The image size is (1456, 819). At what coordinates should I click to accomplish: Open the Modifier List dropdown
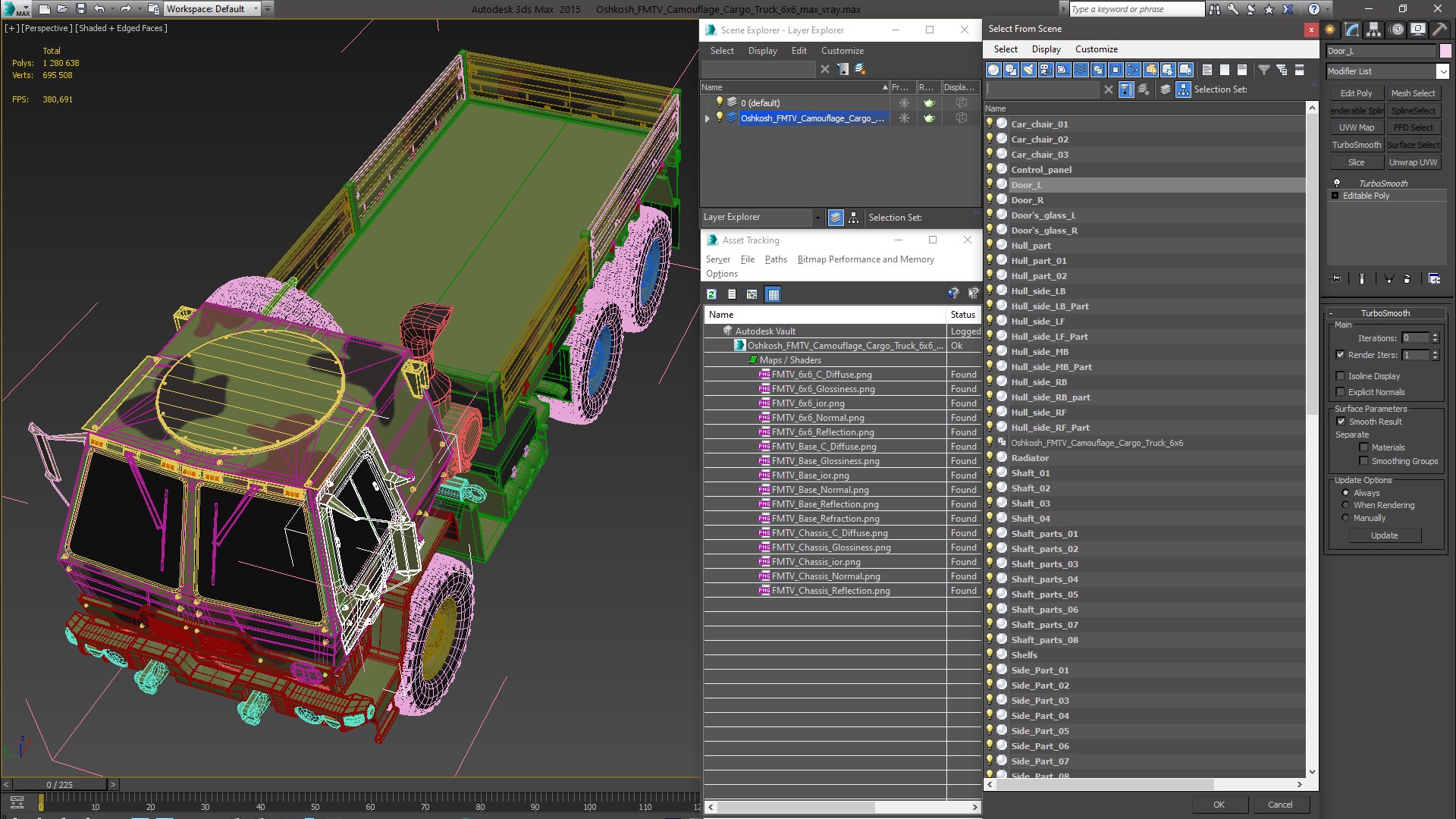point(1442,71)
